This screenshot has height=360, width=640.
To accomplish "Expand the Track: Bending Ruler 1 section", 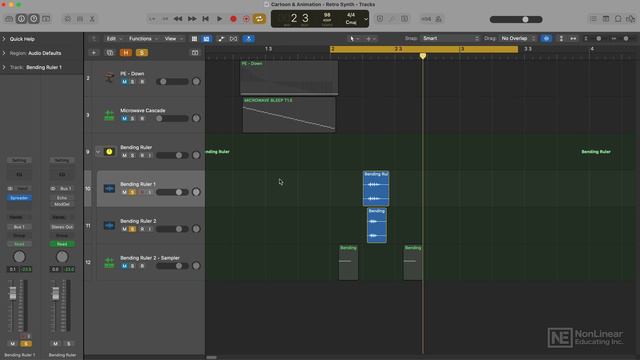I will (x=4, y=67).
